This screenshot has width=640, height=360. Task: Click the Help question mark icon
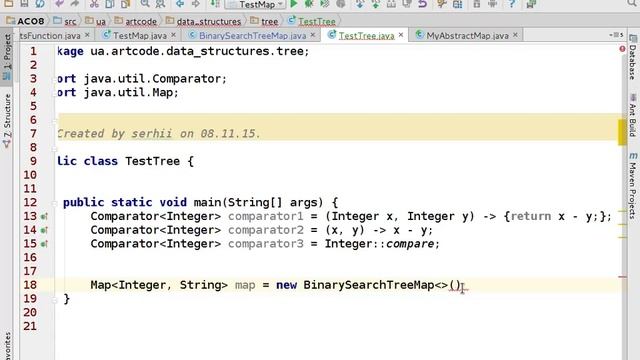pyautogui.click(x=511, y=4)
